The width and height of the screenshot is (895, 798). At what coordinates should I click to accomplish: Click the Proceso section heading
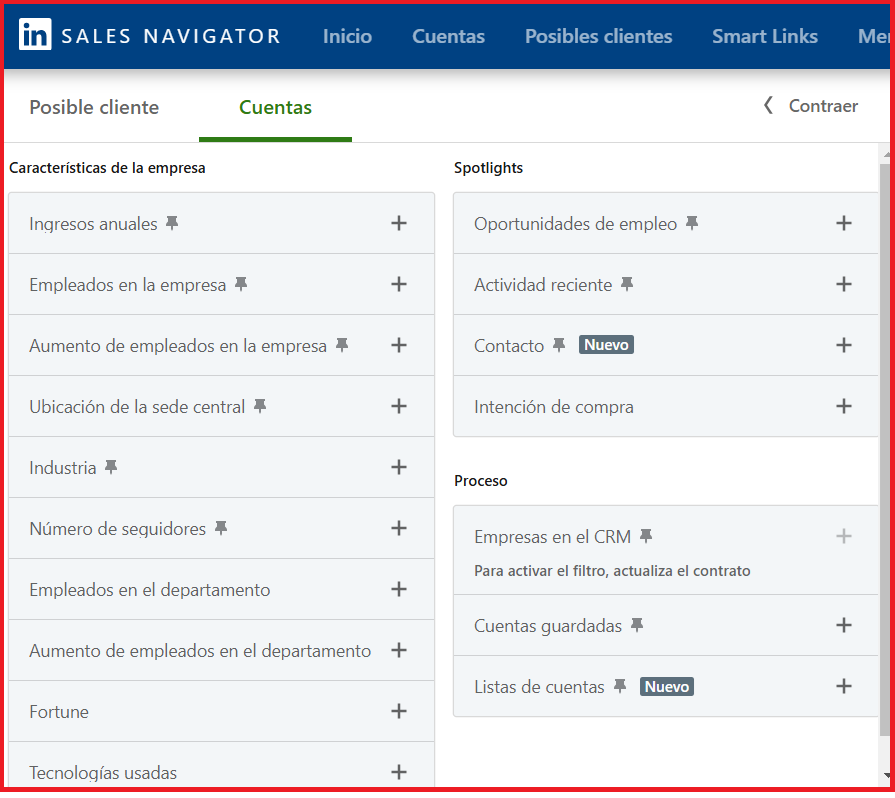click(481, 481)
